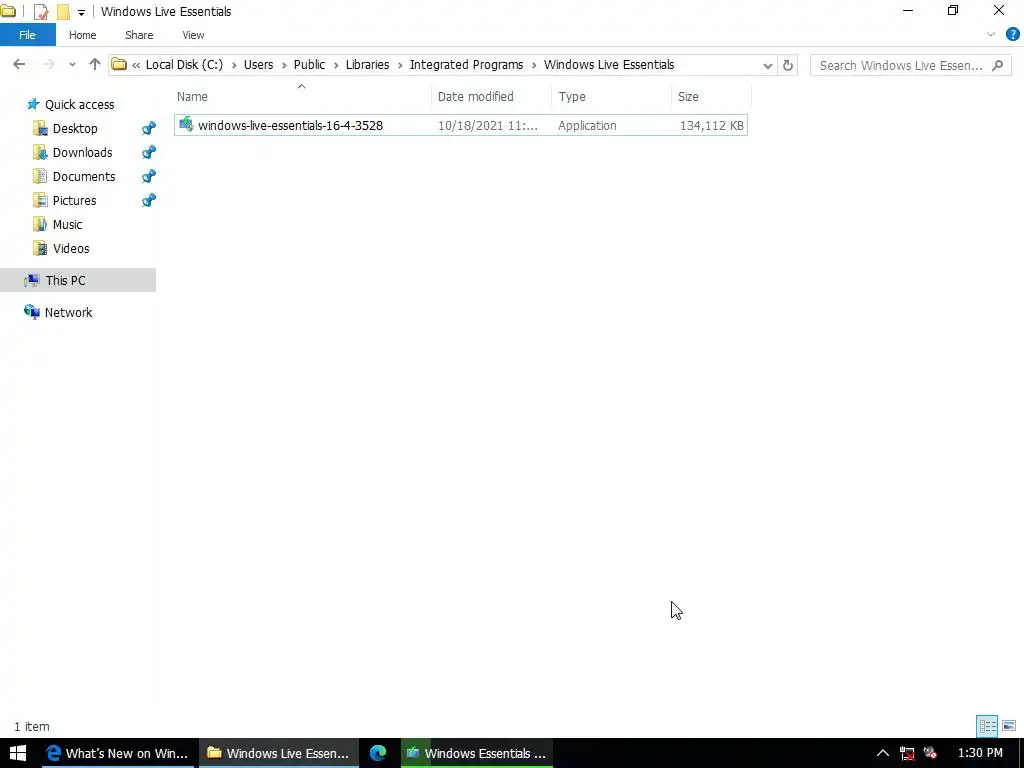Click Libraries in the address path
The image size is (1024, 768).
click(x=368, y=65)
